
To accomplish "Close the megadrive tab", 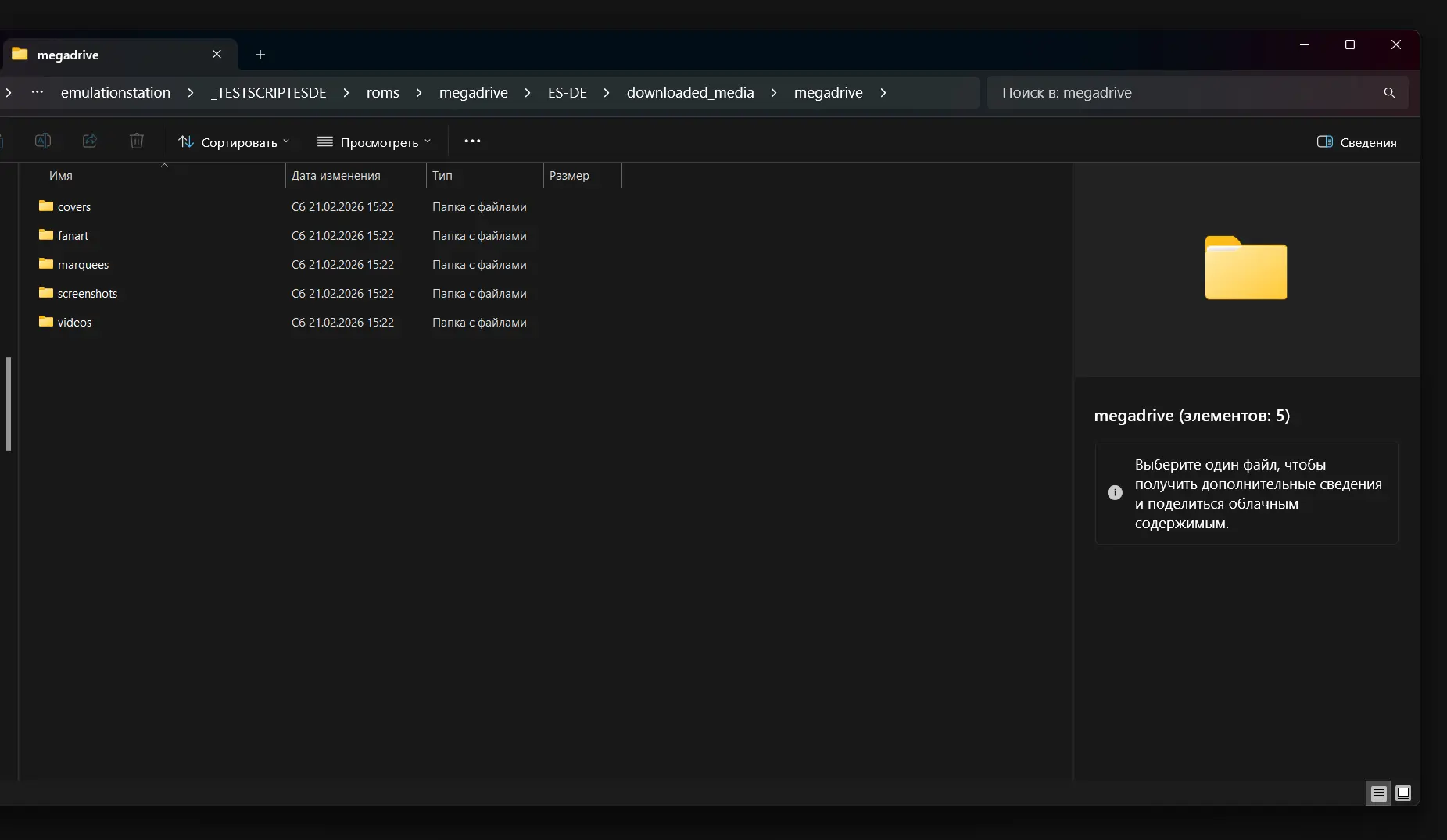I will [217, 55].
